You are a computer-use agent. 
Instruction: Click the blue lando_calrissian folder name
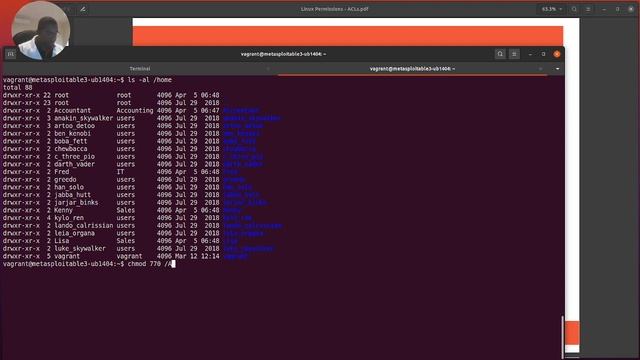click(x=253, y=226)
